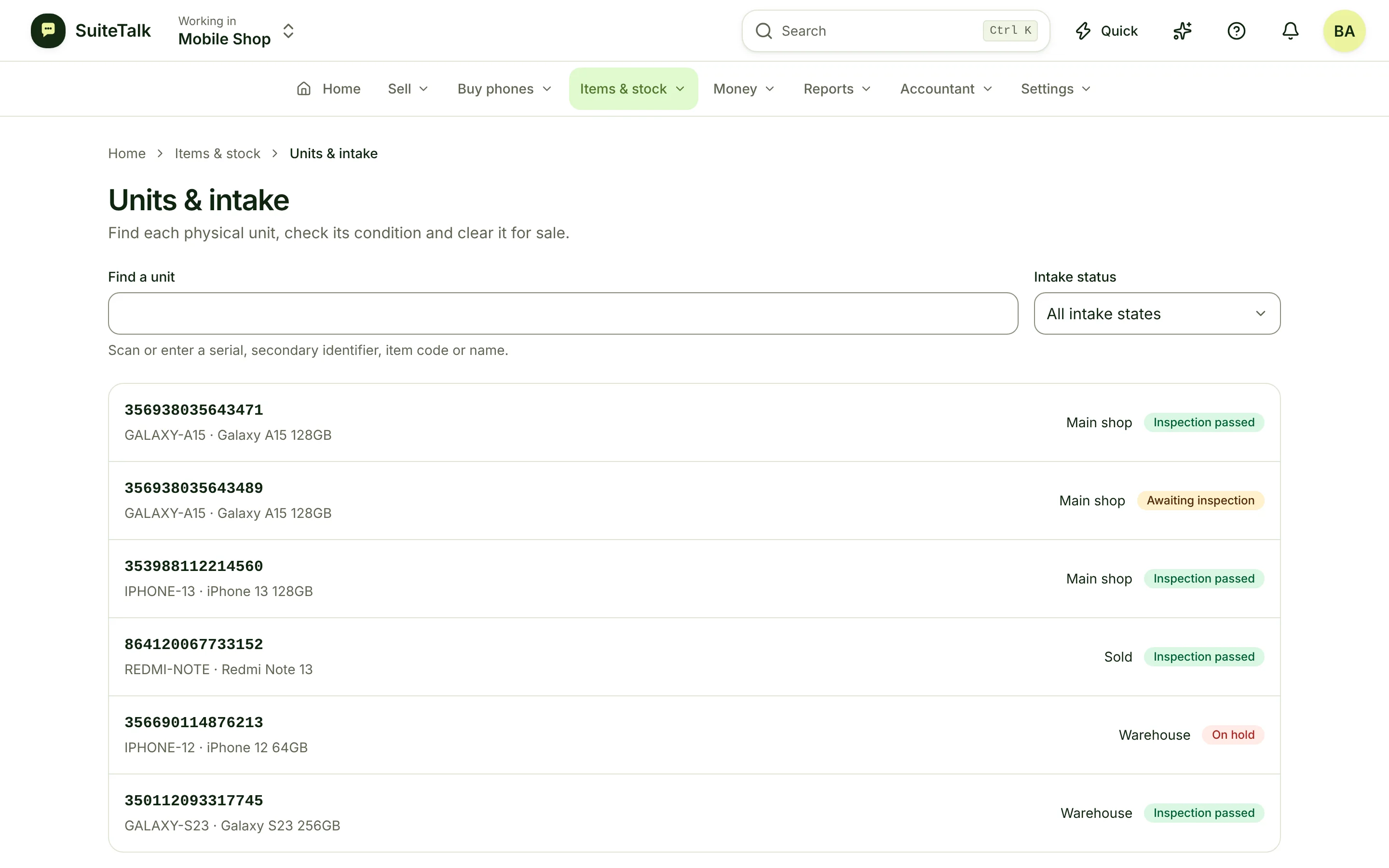This screenshot has height=868, width=1389.
Task: Switch workspace with the Mobile Shop selector arrows
Action: [x=288, y=31]
